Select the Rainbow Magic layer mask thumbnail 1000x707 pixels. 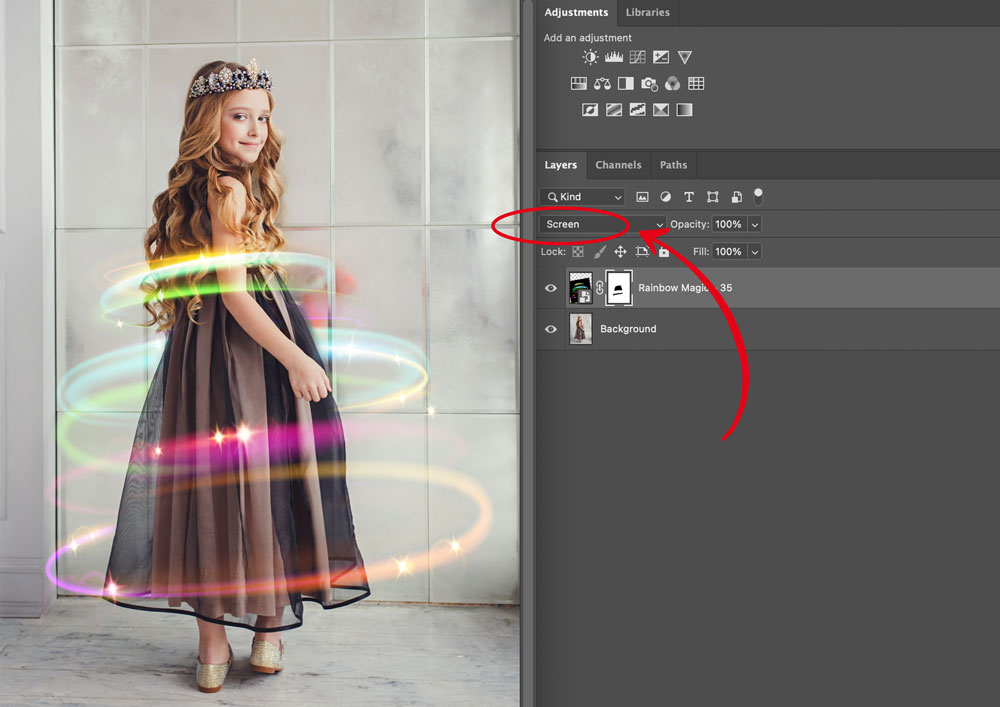click(619, 288)
